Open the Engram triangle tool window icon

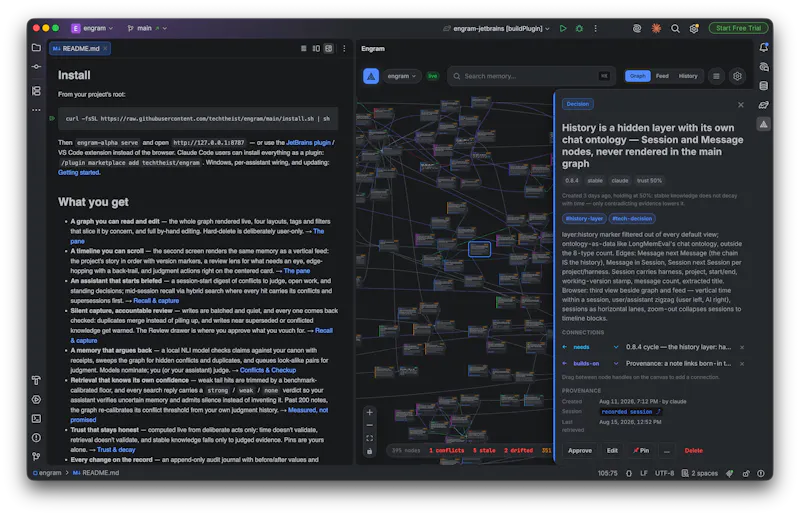[x=763, y=124]
